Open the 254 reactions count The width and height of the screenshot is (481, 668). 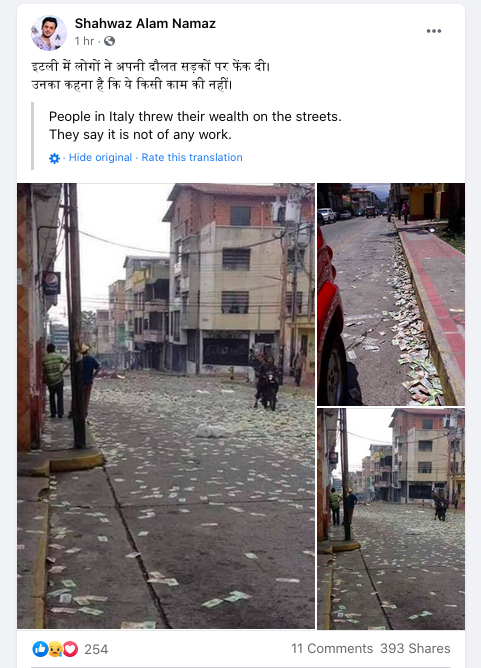96,649
